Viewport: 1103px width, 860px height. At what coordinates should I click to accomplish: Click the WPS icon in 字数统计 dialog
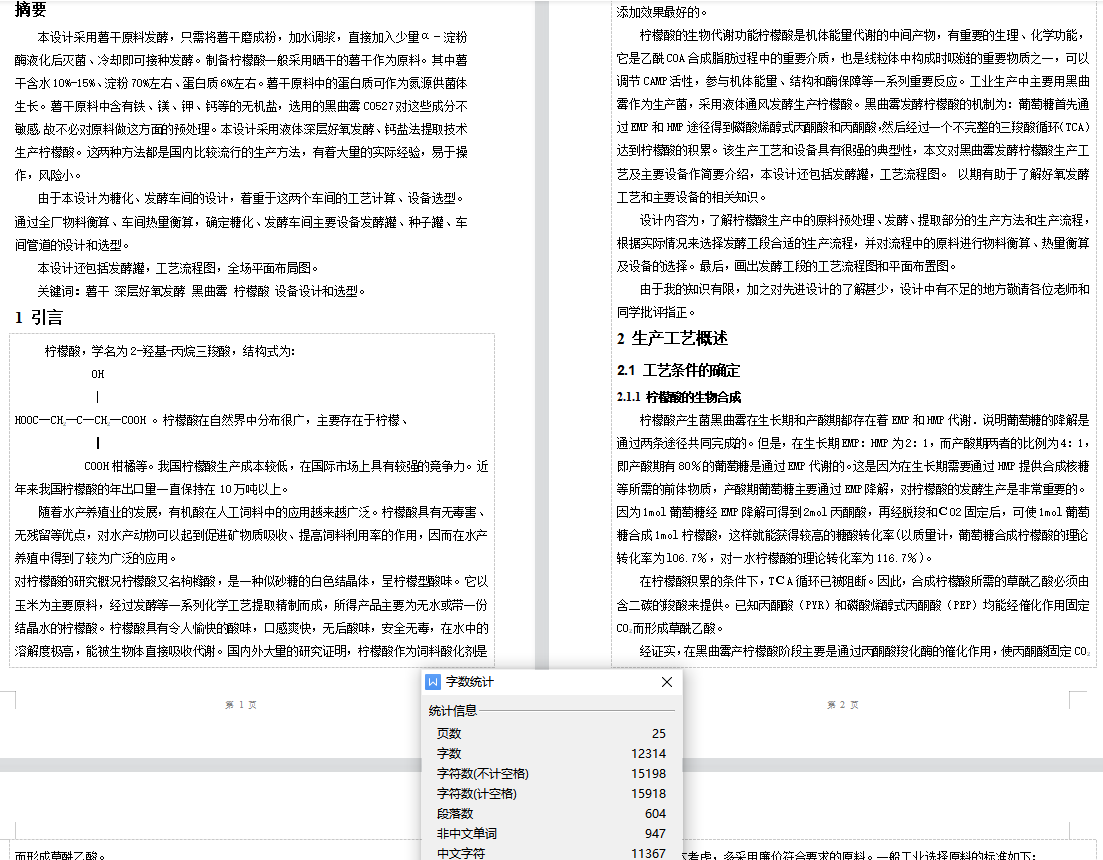pyautogui.click(x=433, y=682)
